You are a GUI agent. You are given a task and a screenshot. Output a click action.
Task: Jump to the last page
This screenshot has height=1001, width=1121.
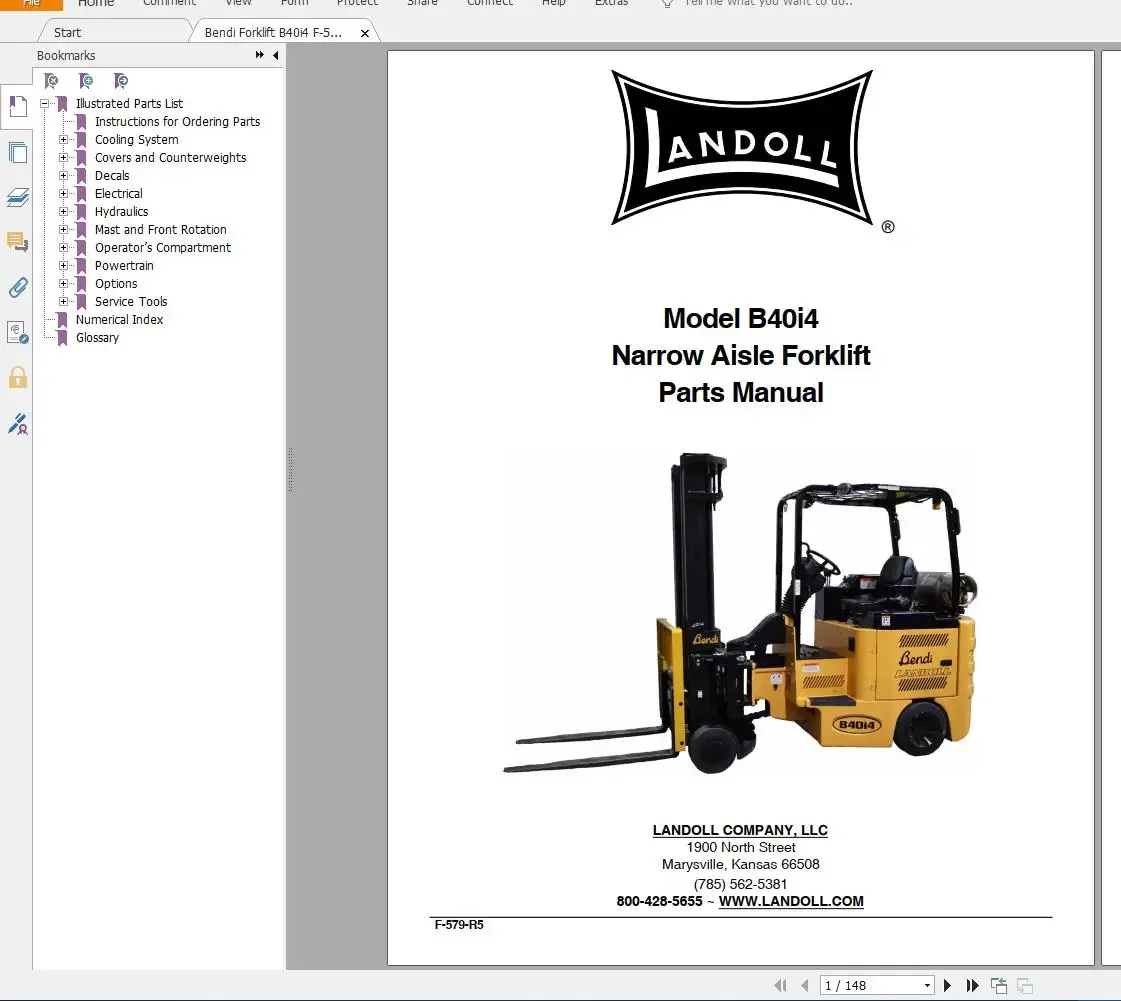pos(972,986)
